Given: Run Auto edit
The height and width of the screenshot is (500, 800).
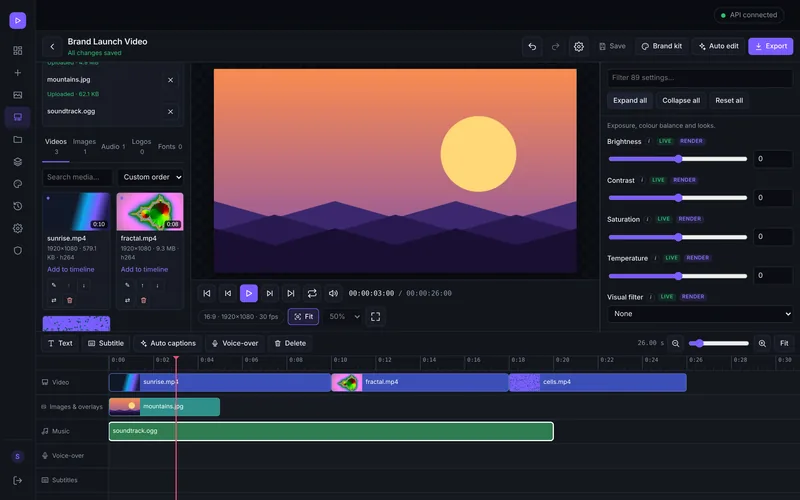Looking at the screenshot, I should (x=718, y=46).
